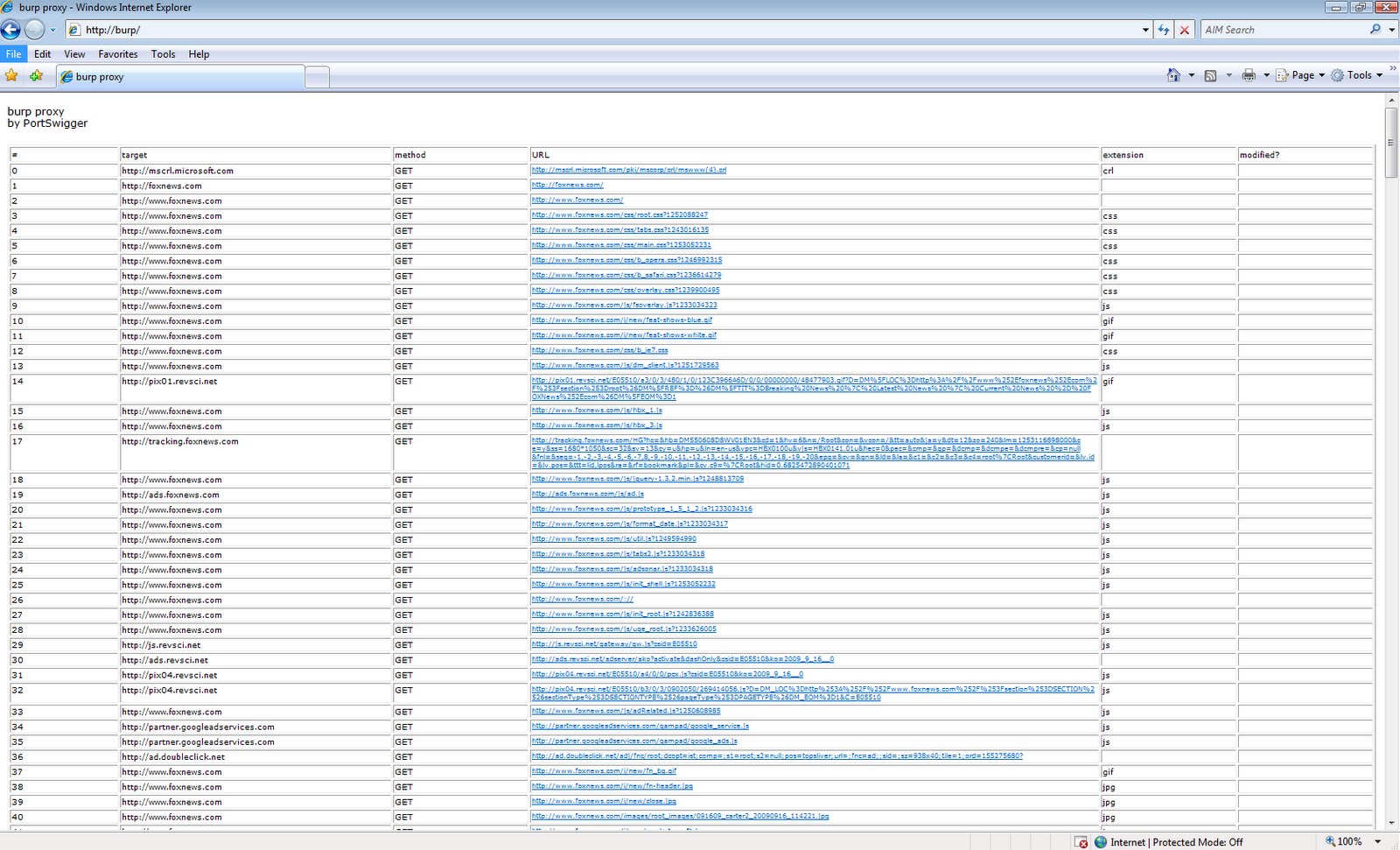The height and width of the screenshot is (850, 1400).
Task: Click the vertical scrollbar up arrow
Action: 1391,101
